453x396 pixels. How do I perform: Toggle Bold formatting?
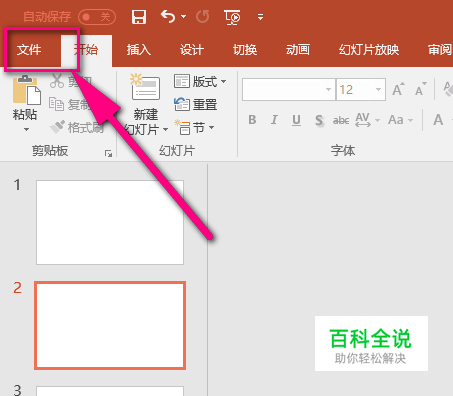point(252,120)
